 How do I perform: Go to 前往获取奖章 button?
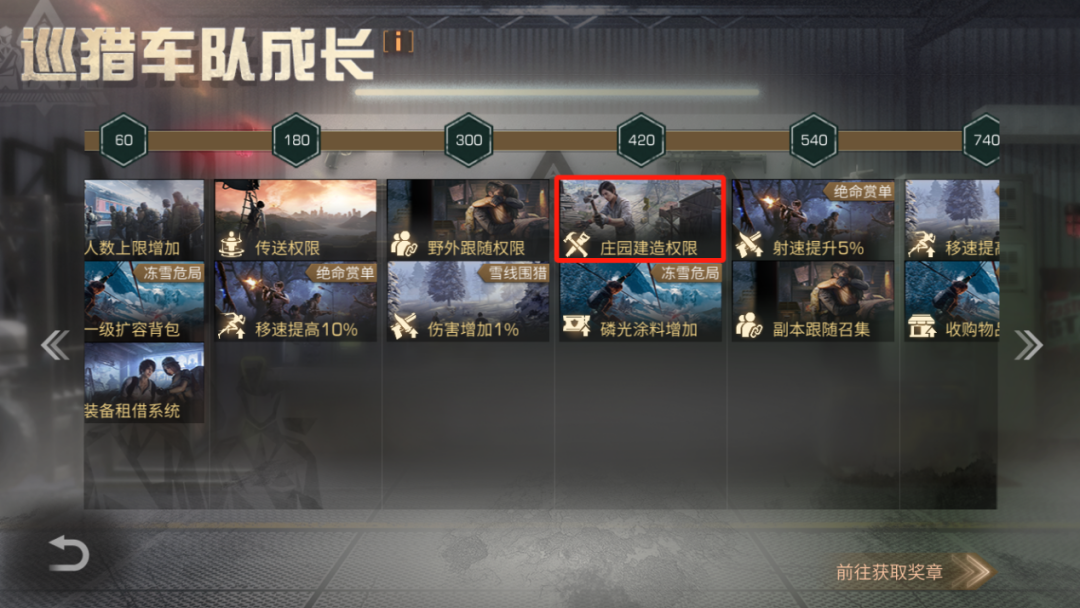coord(913,572)
